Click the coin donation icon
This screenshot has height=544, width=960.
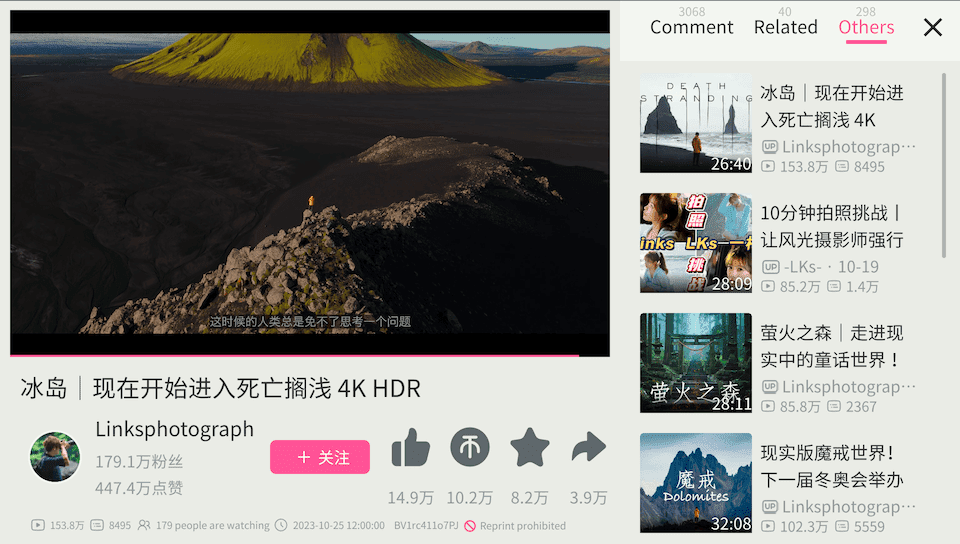point(470,448)
